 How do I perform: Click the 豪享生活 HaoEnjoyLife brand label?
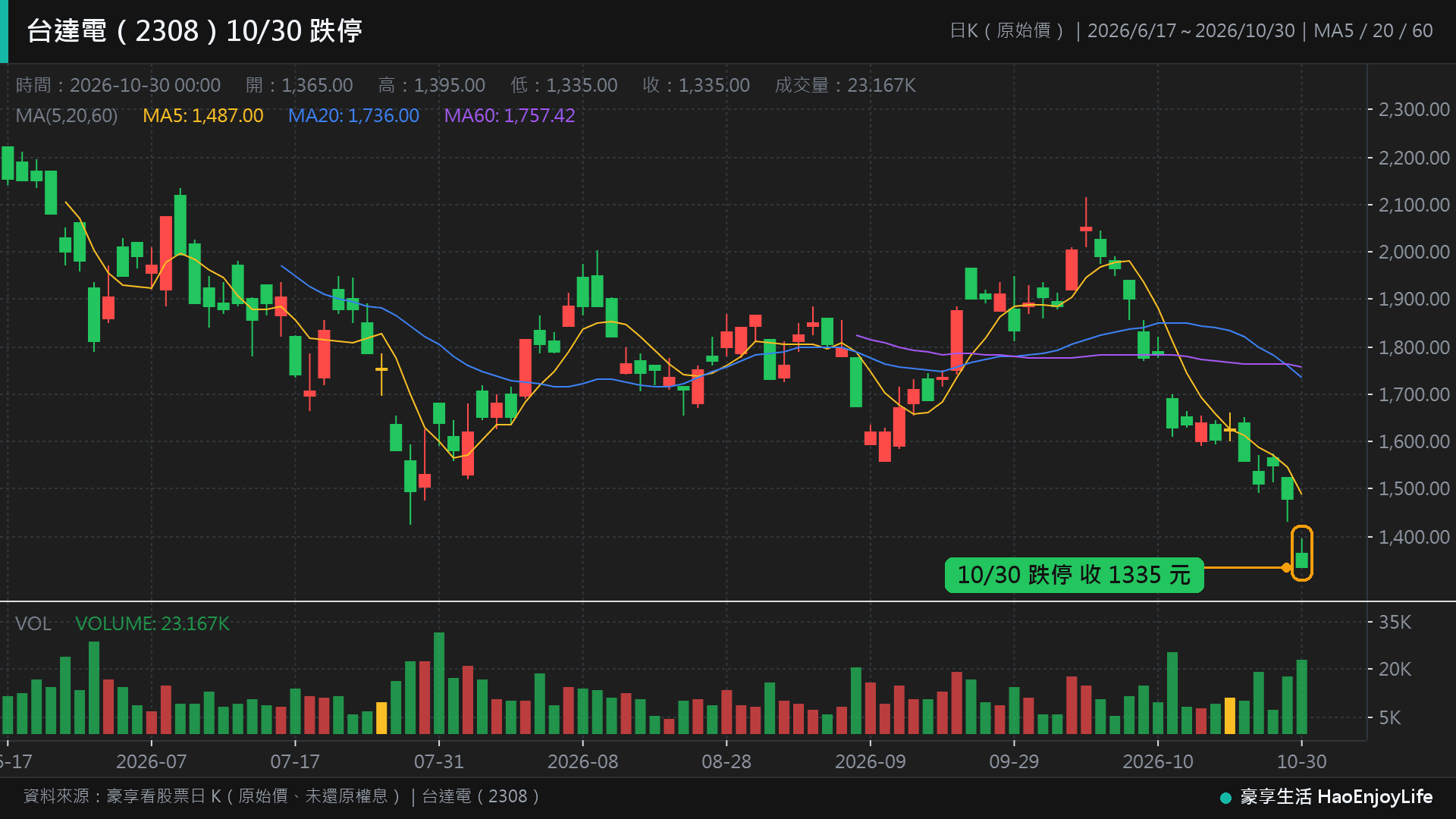pos(1336,797)
